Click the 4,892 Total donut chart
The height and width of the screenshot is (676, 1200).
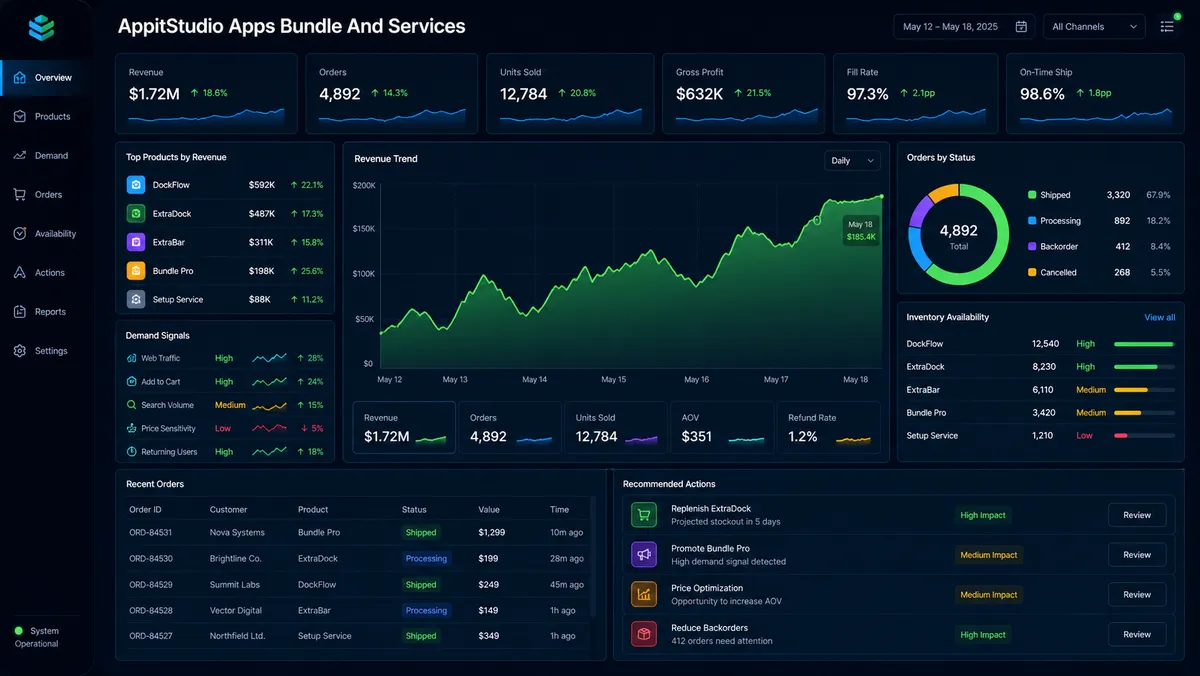959,234
